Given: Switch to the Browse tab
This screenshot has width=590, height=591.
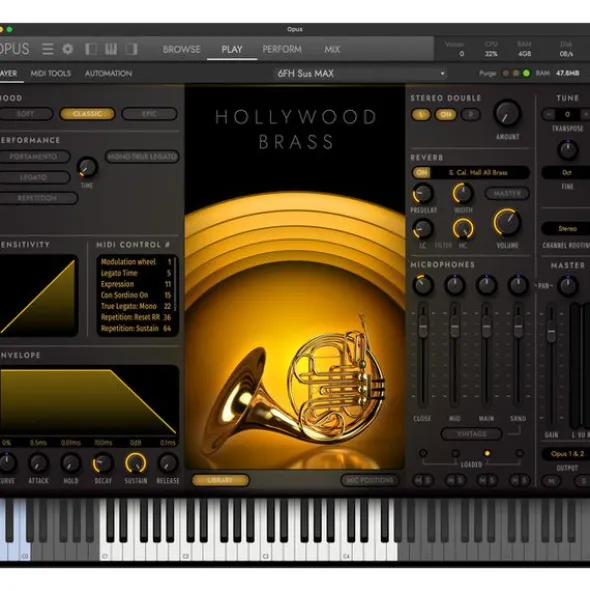Looking at the screenshot, I should (x=181, y=49).
